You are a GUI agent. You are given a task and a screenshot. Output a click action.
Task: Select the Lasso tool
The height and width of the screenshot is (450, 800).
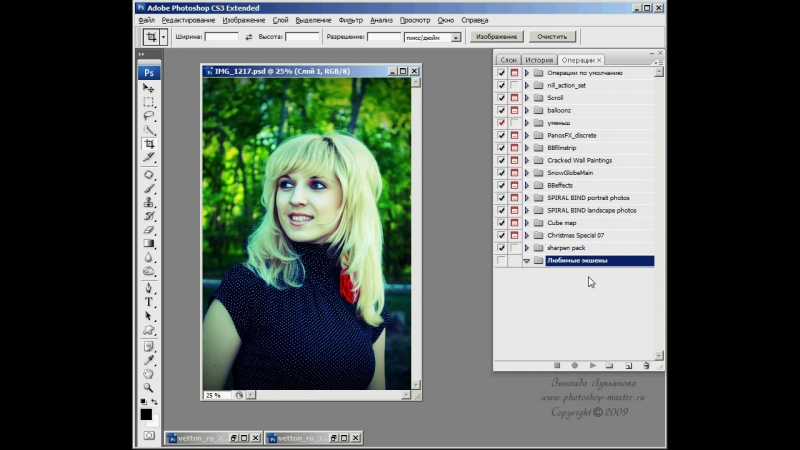pos(149,116)
